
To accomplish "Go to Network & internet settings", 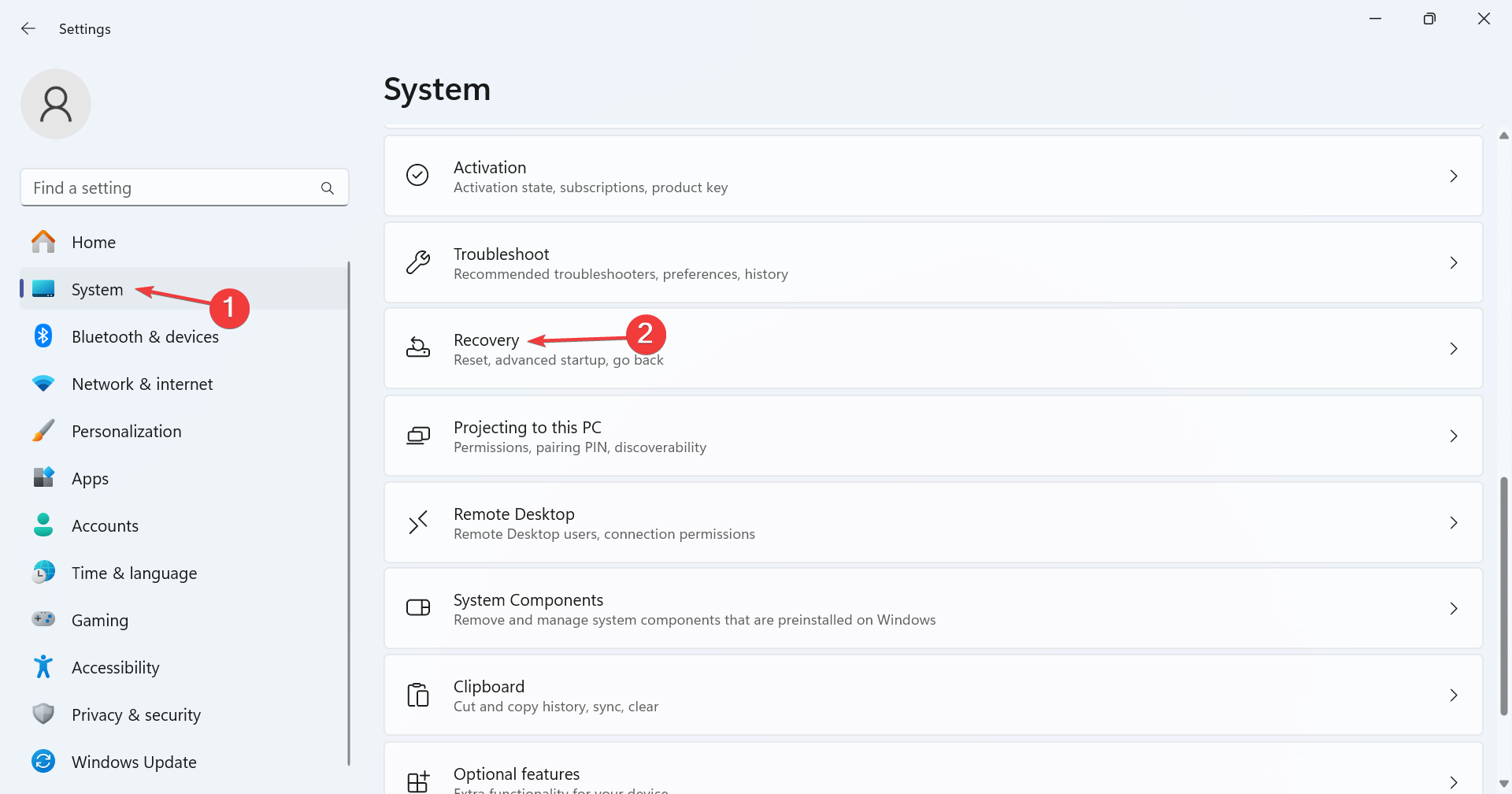I will point(142,384).
